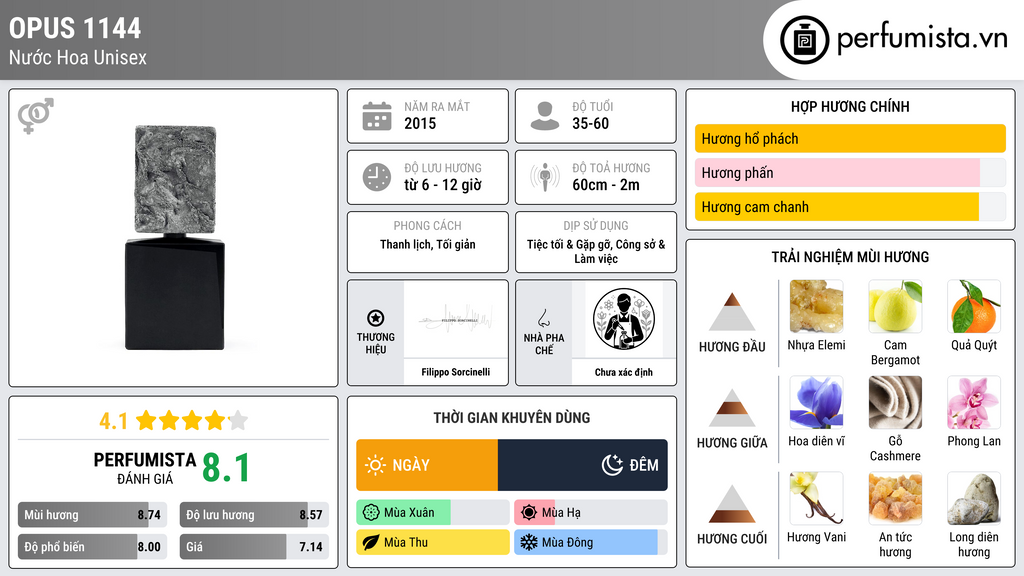Click the Mùa Thu season bar
The width and height of the screenshot is (1024, 576).
point(432,543)
